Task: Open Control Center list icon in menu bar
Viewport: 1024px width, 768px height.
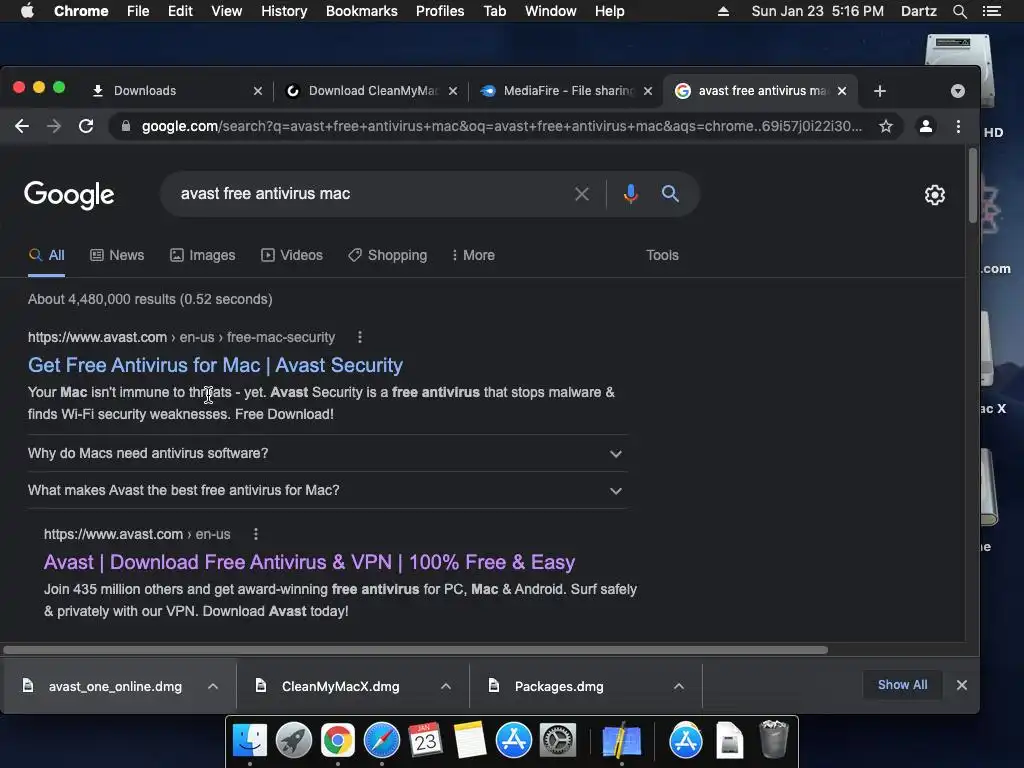Action: pos(992,11)
